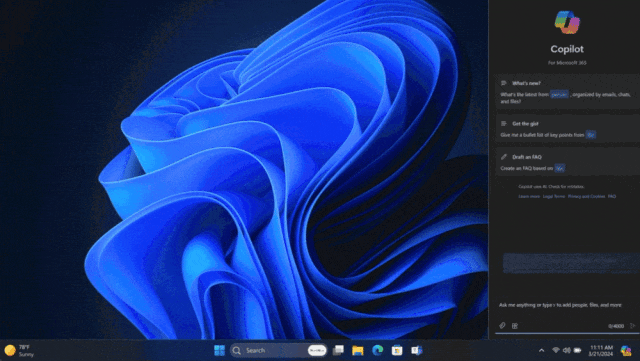Click the battery tray icon
The width and height of the screenshot is (640, 361).
click(x=578, y=350)
